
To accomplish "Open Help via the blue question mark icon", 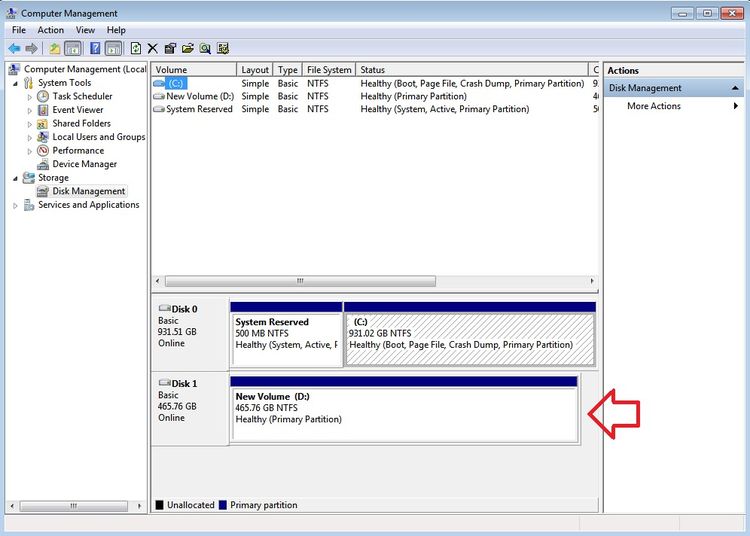I will click(95, 48).
